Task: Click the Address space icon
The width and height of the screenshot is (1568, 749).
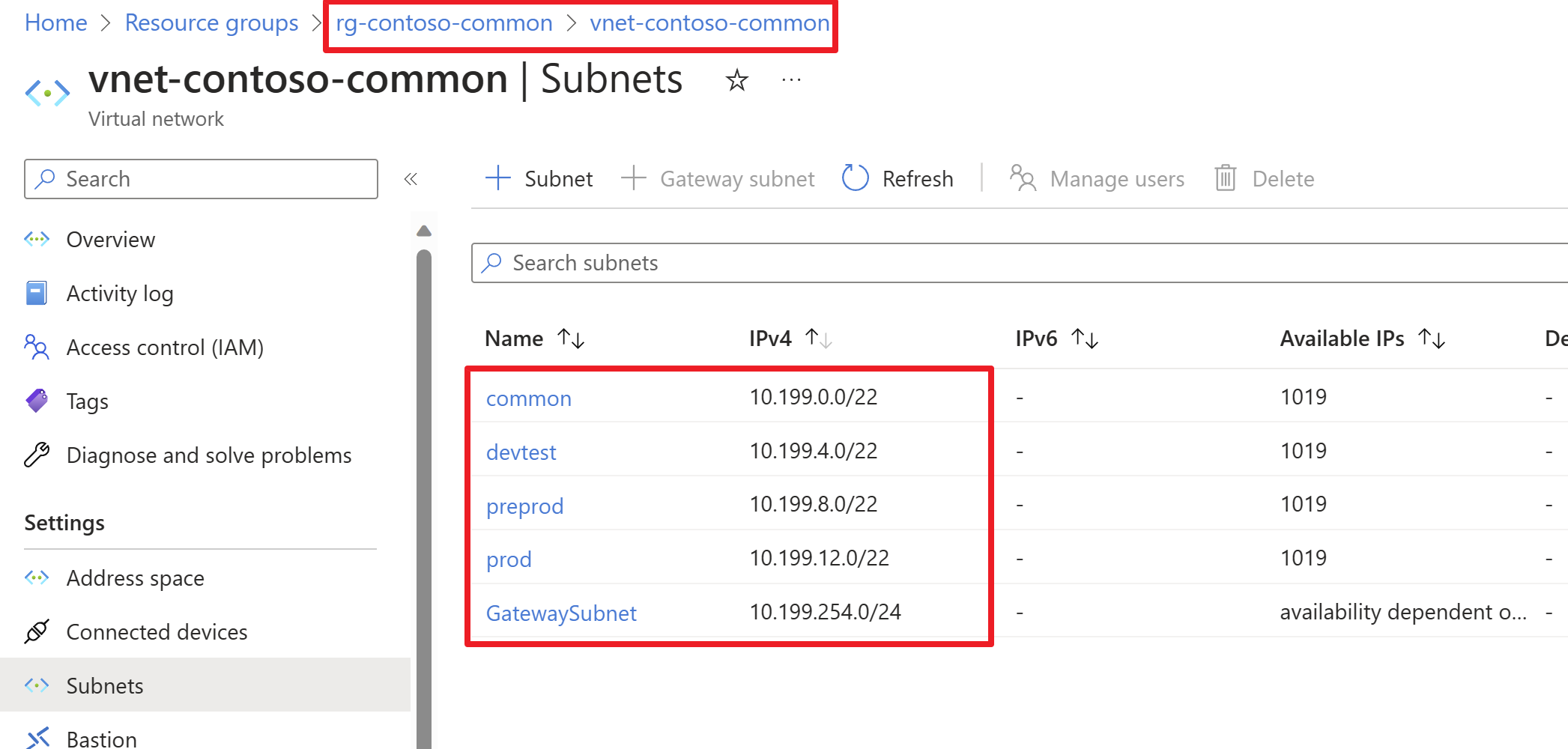Action: click(37, 577)
